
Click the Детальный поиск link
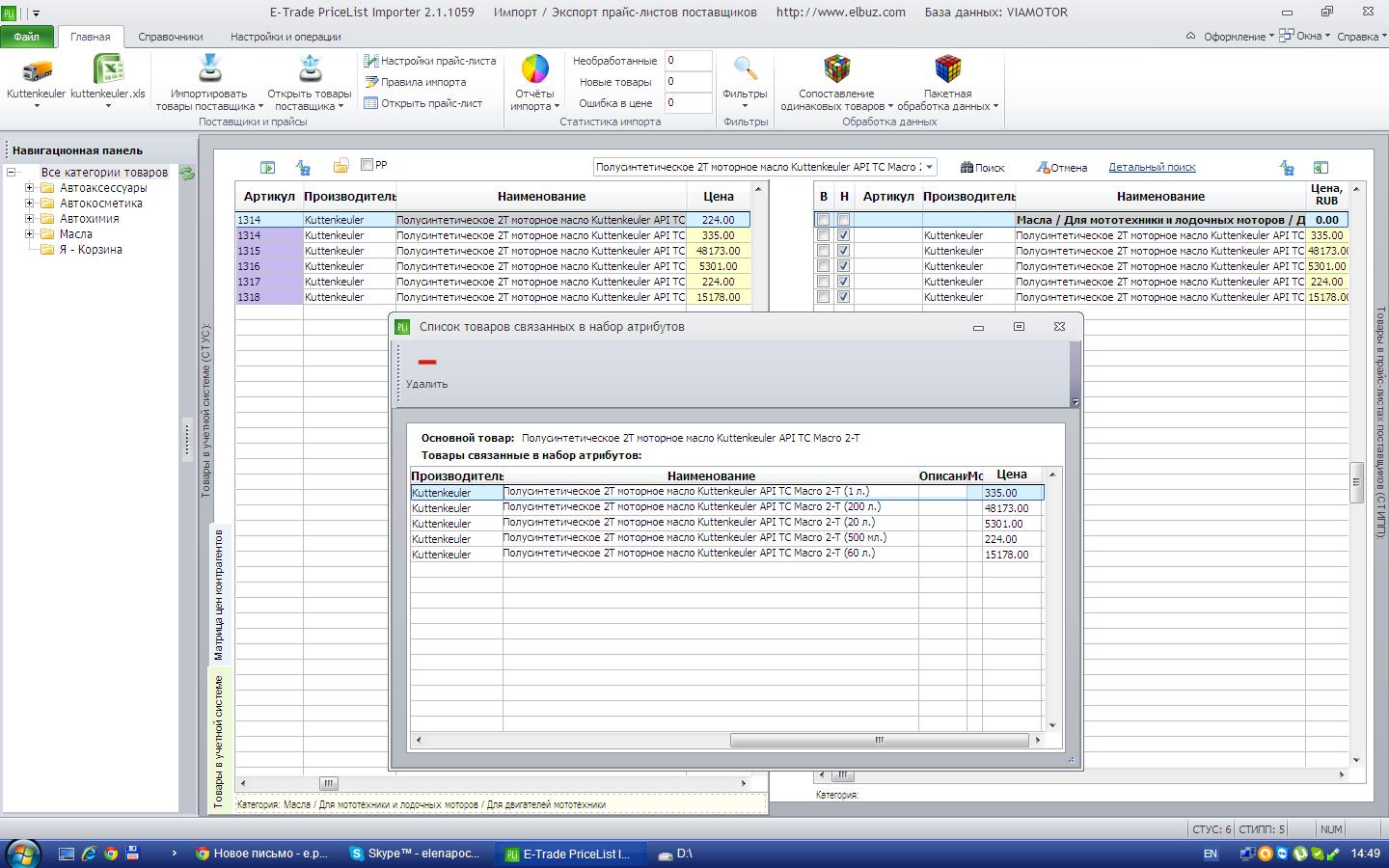point(1152,167)
